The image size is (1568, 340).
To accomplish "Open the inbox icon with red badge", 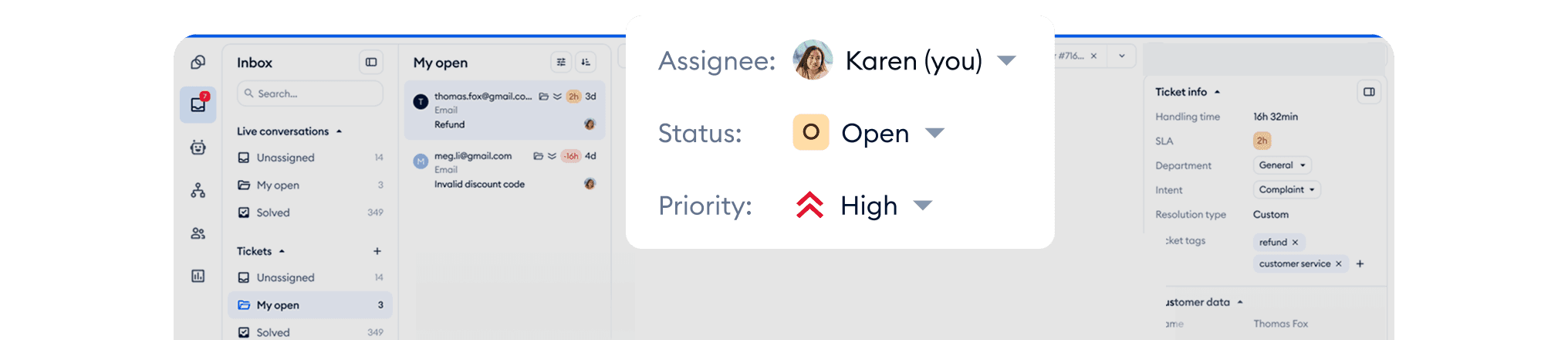I will point(198,104).
